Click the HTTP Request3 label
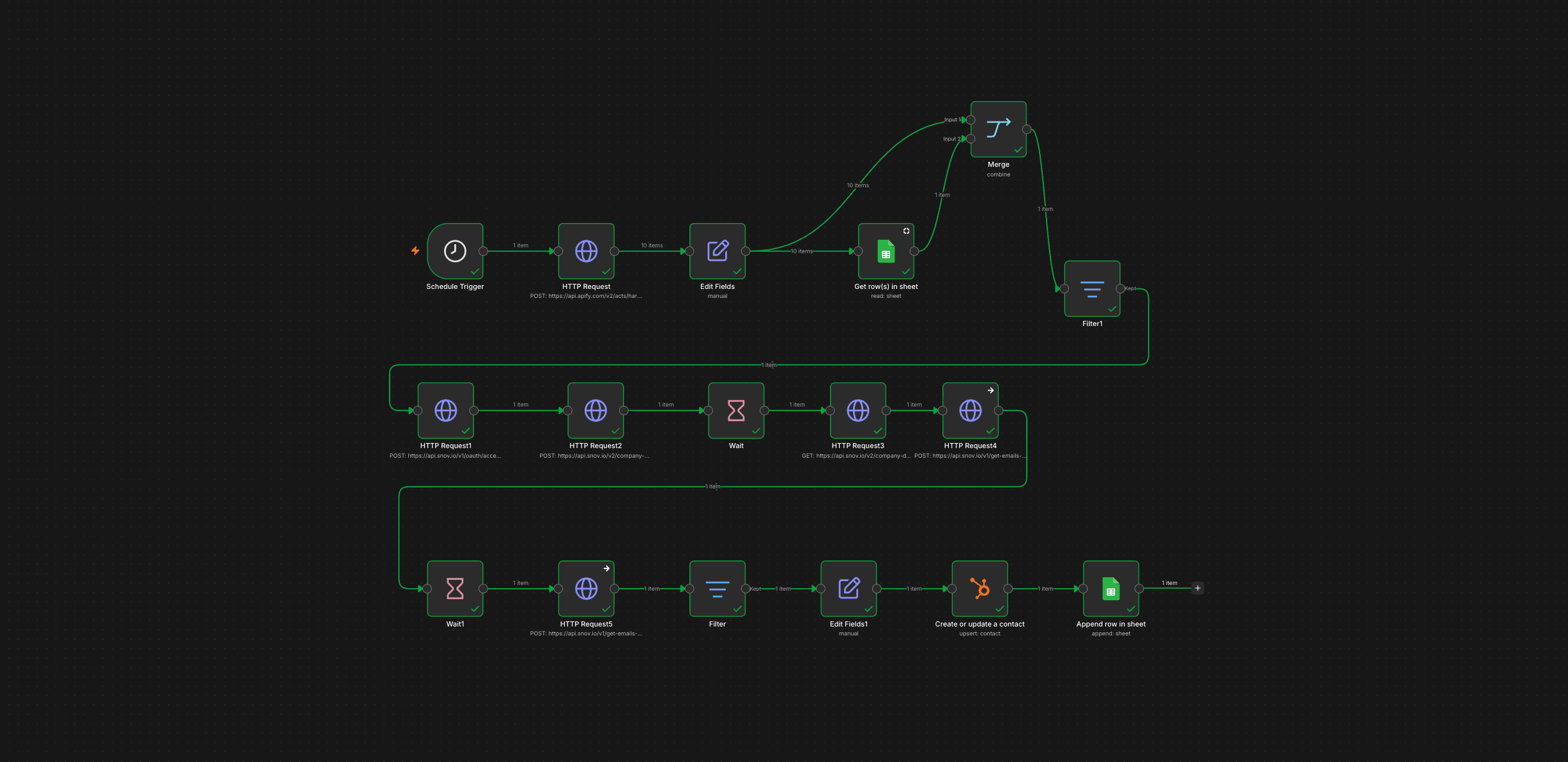 pos(858,446)
